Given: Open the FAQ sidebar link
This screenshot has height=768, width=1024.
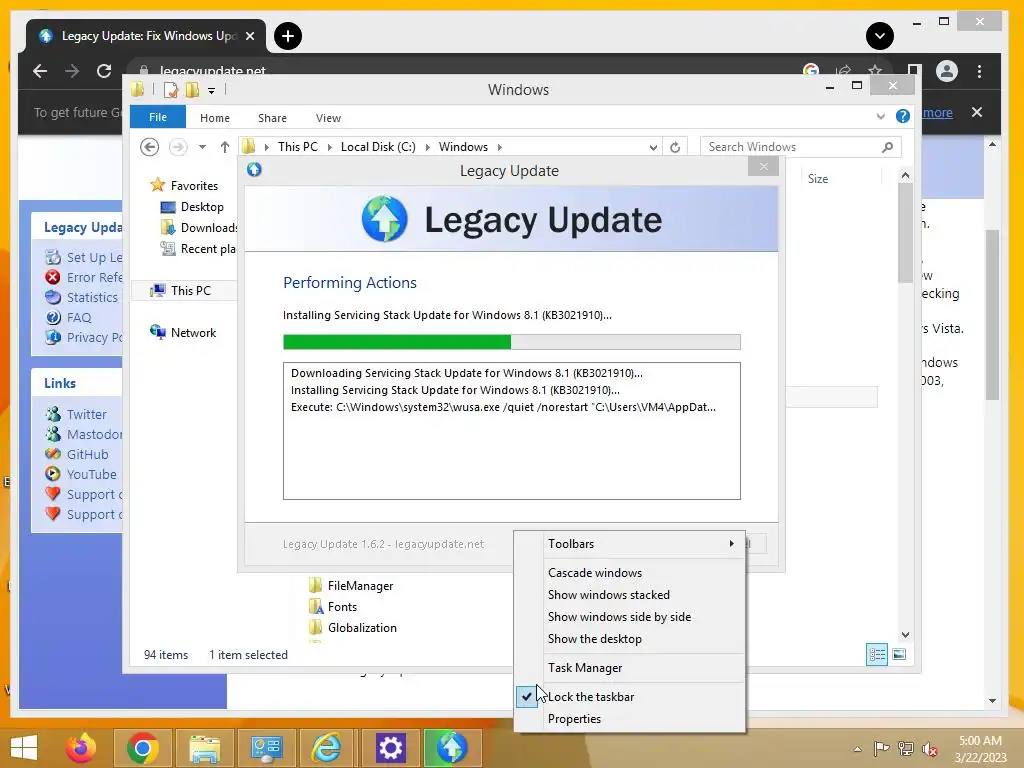Looking at the screenshot, I should tap(79, 318).
